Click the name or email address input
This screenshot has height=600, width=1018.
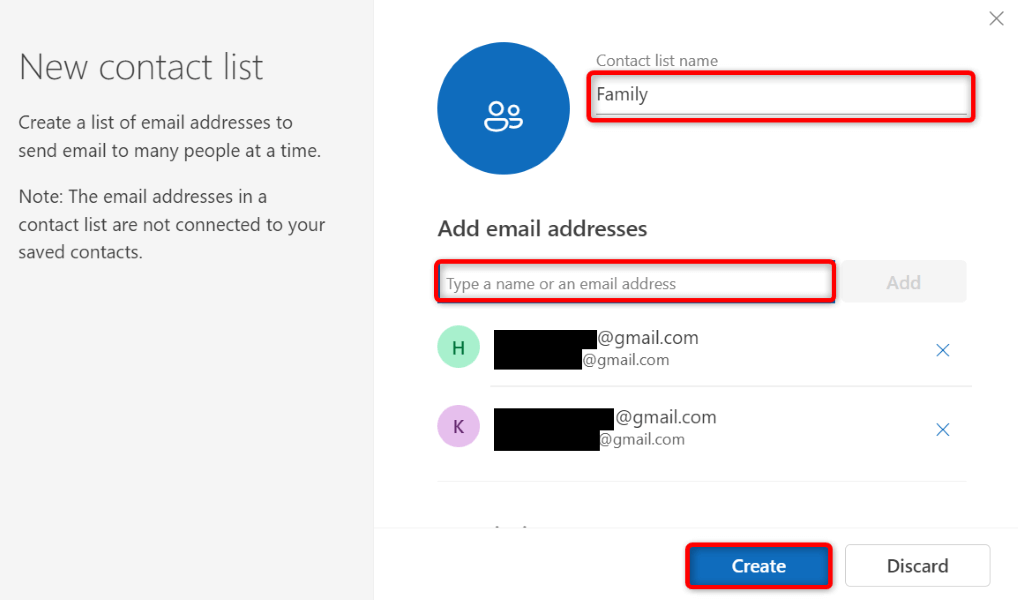tap(635, 283)
